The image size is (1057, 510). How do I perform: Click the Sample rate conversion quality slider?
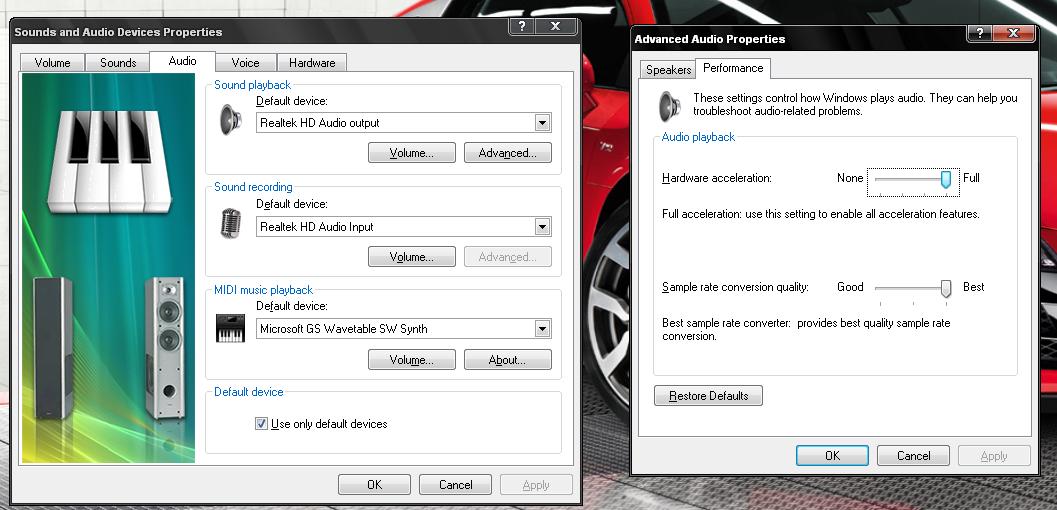[x=945, y=288]
